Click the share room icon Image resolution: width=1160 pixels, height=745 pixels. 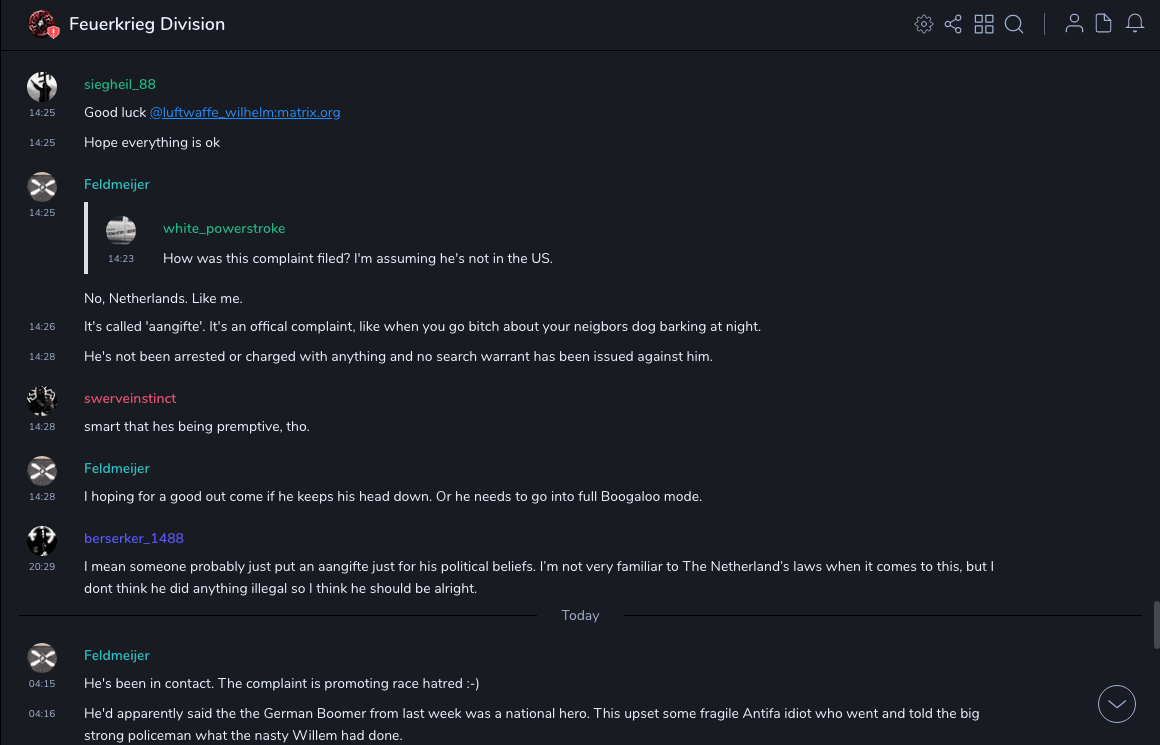point(953,24)
